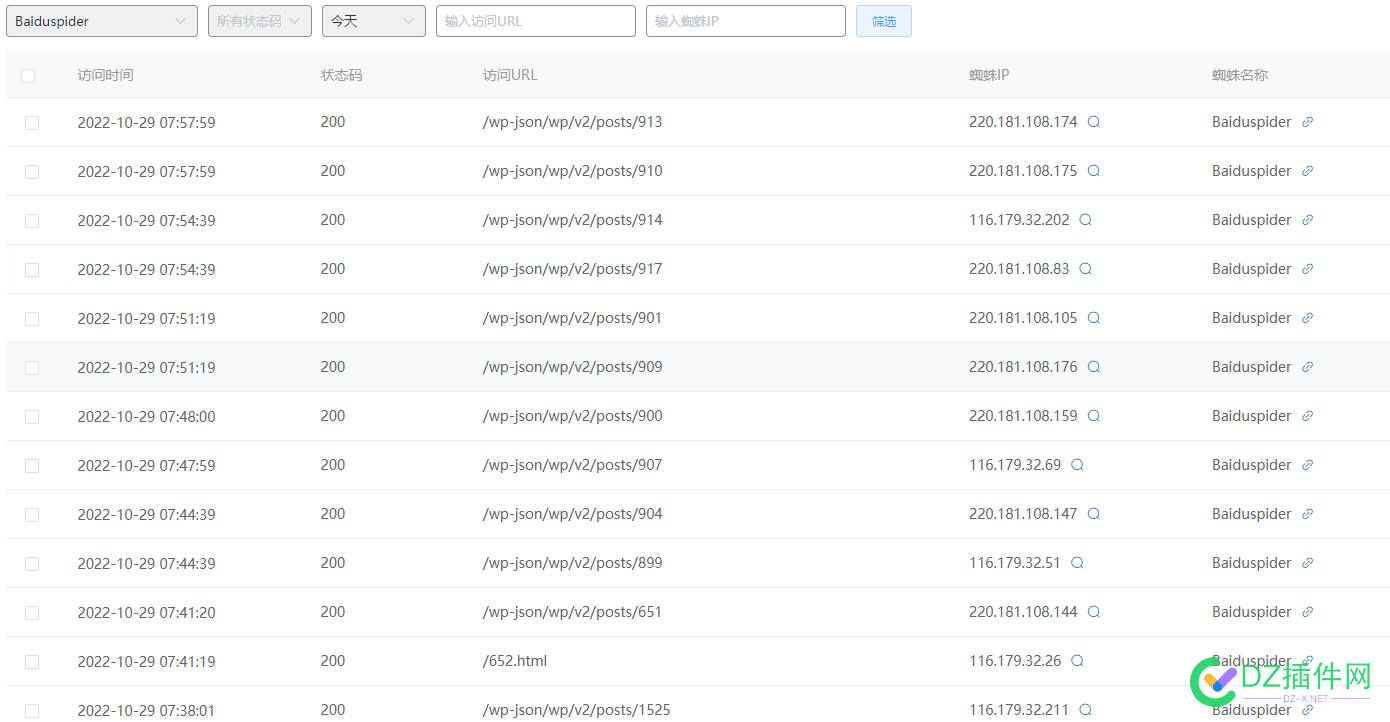This screenshot has width=1390, height=722.
Task: Click URL /wp-json/wp/v2/posts/907
Action: click(572, 465)
